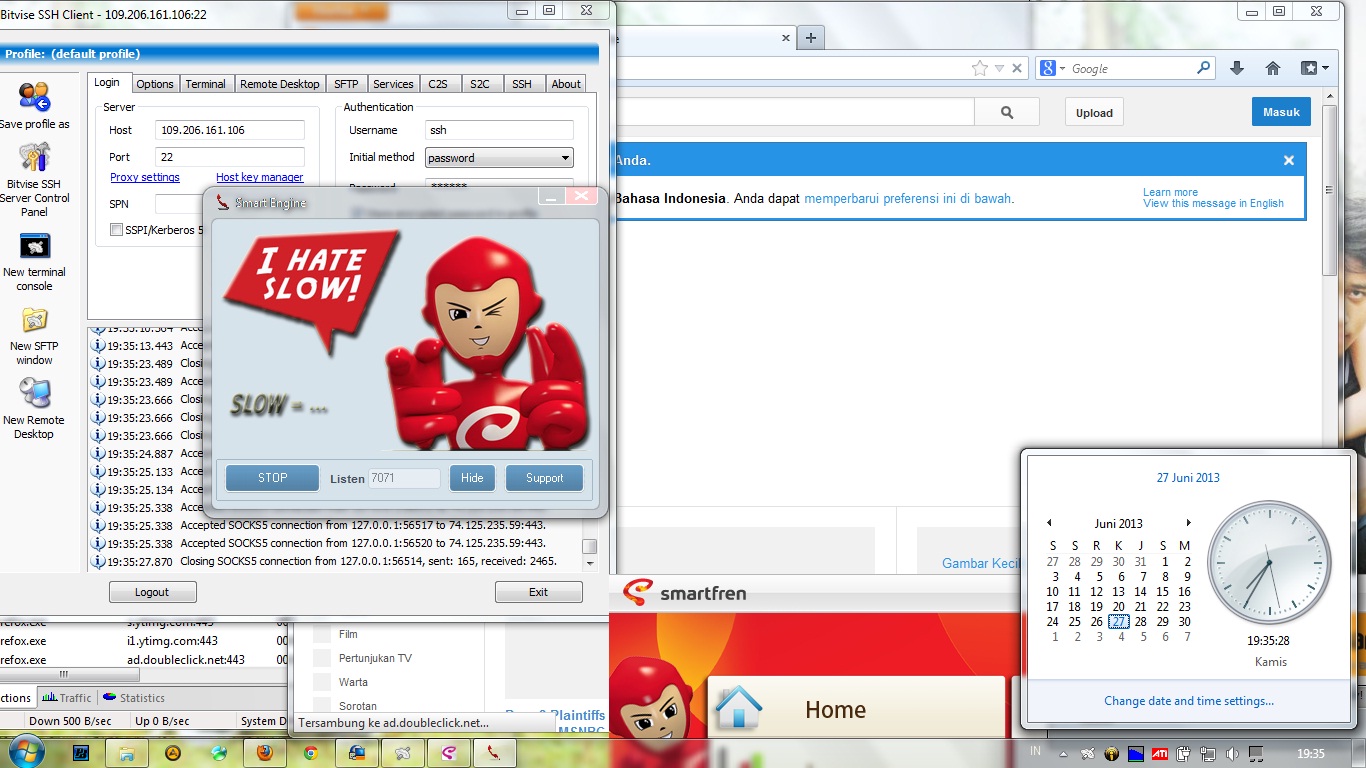Screen dimensions: 1366x768
Task: Toggle SSPI/Kerberos 5 checkbox
Action: 116,230
